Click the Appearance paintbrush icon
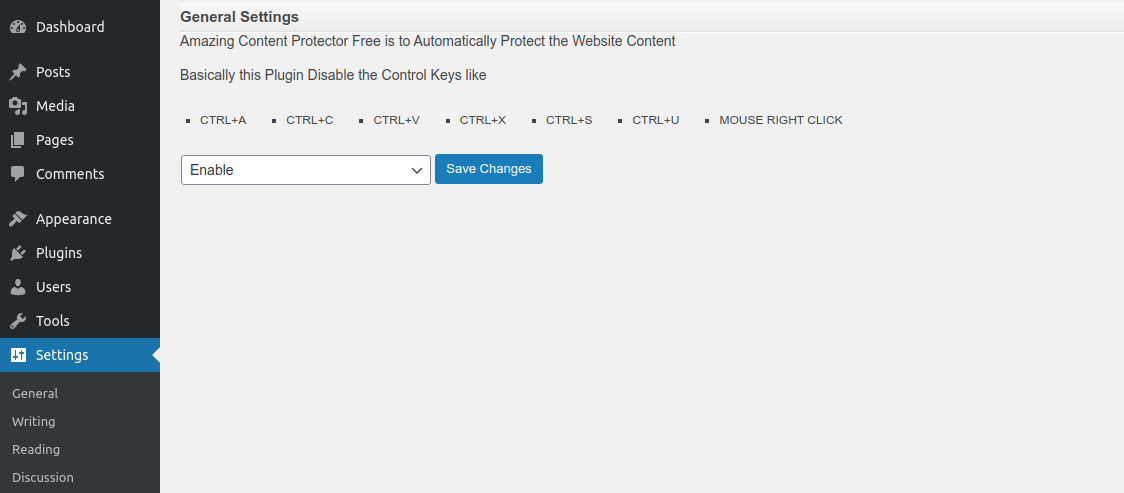The image size is (1124, 493). coord(18,219)
